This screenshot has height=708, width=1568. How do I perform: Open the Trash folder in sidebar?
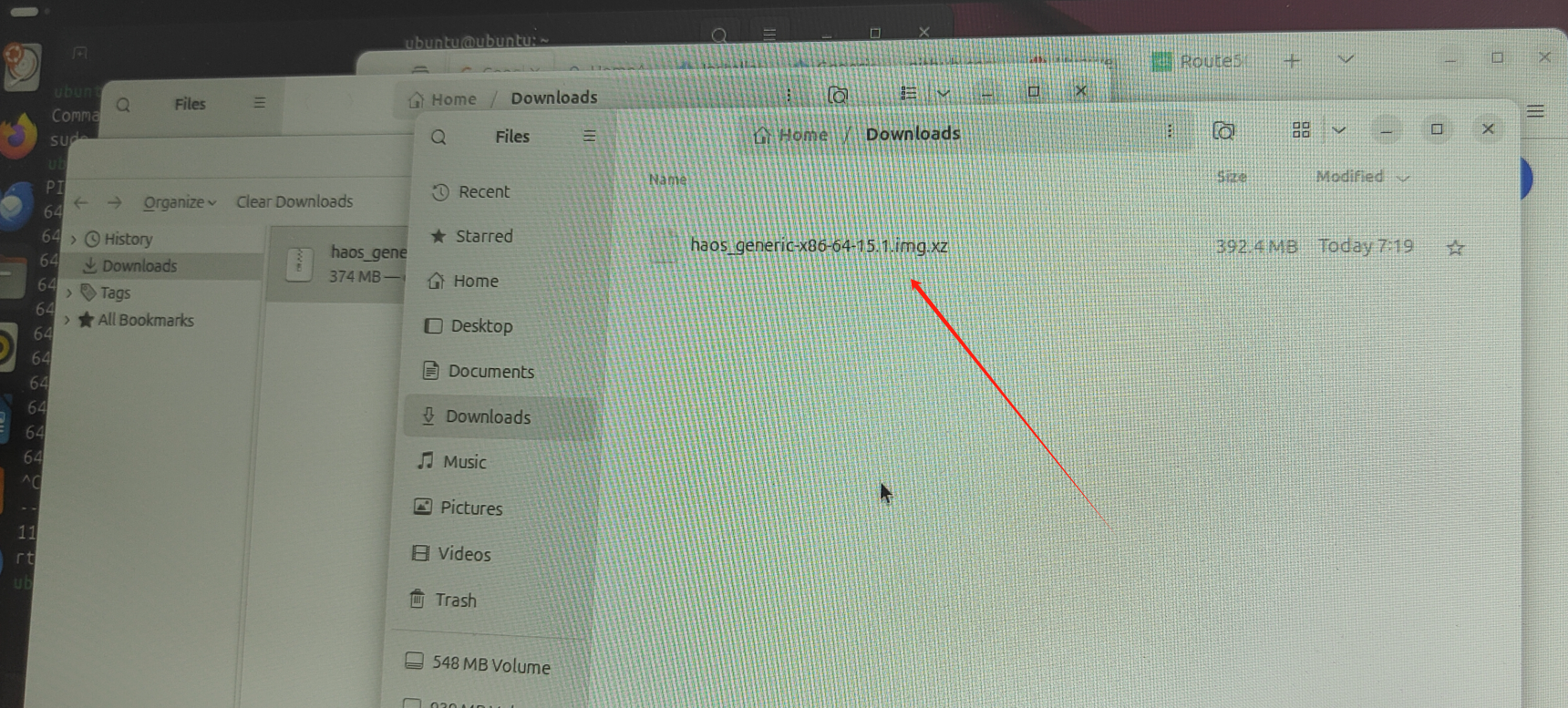coord(455,600)
